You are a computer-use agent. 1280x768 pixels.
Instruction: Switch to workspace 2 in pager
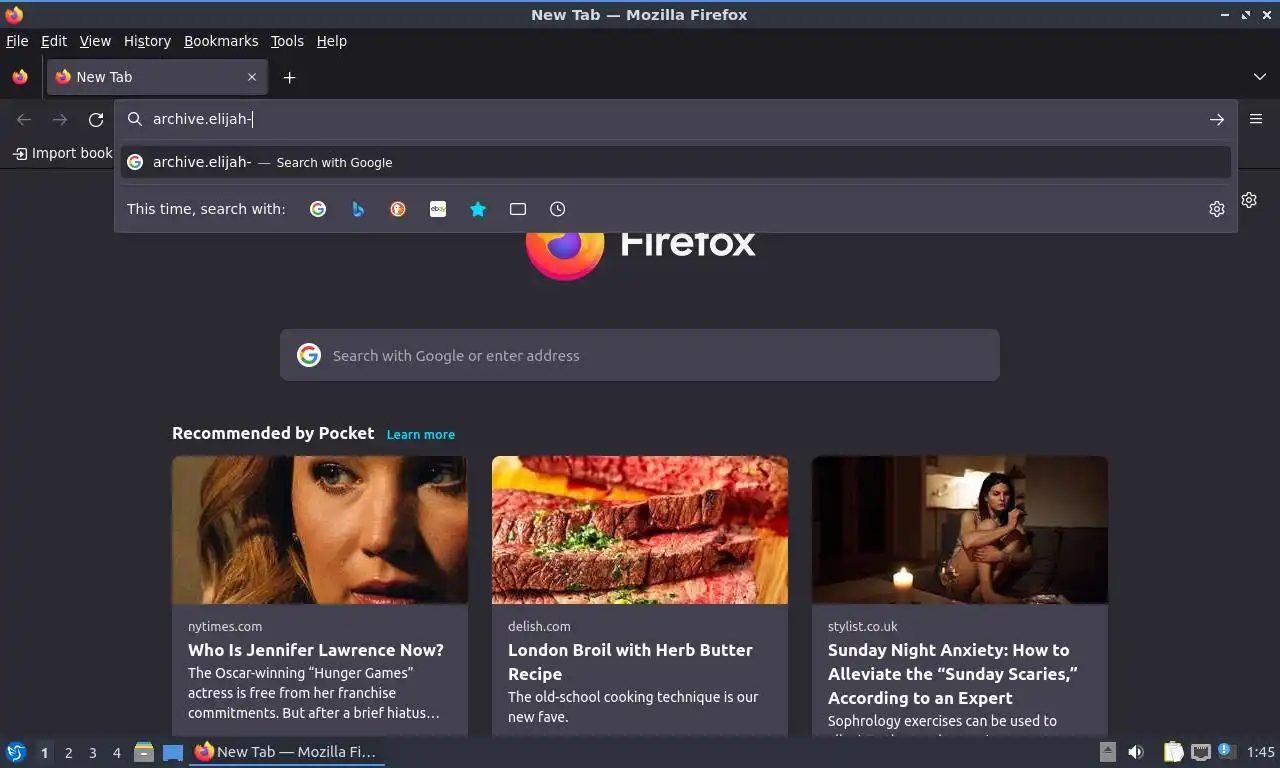[x=68, y=753]
